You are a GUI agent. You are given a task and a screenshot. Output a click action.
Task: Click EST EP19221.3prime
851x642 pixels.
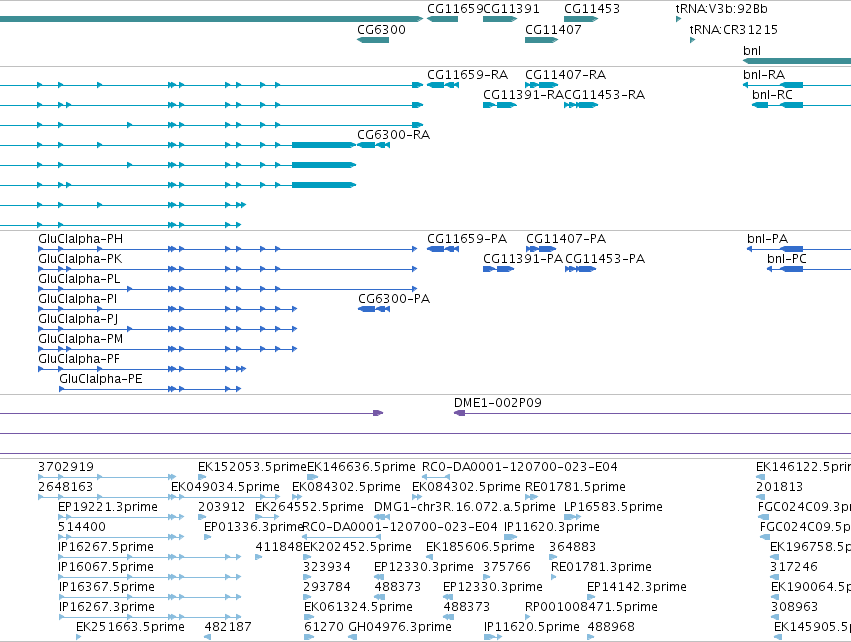(108, 507)
